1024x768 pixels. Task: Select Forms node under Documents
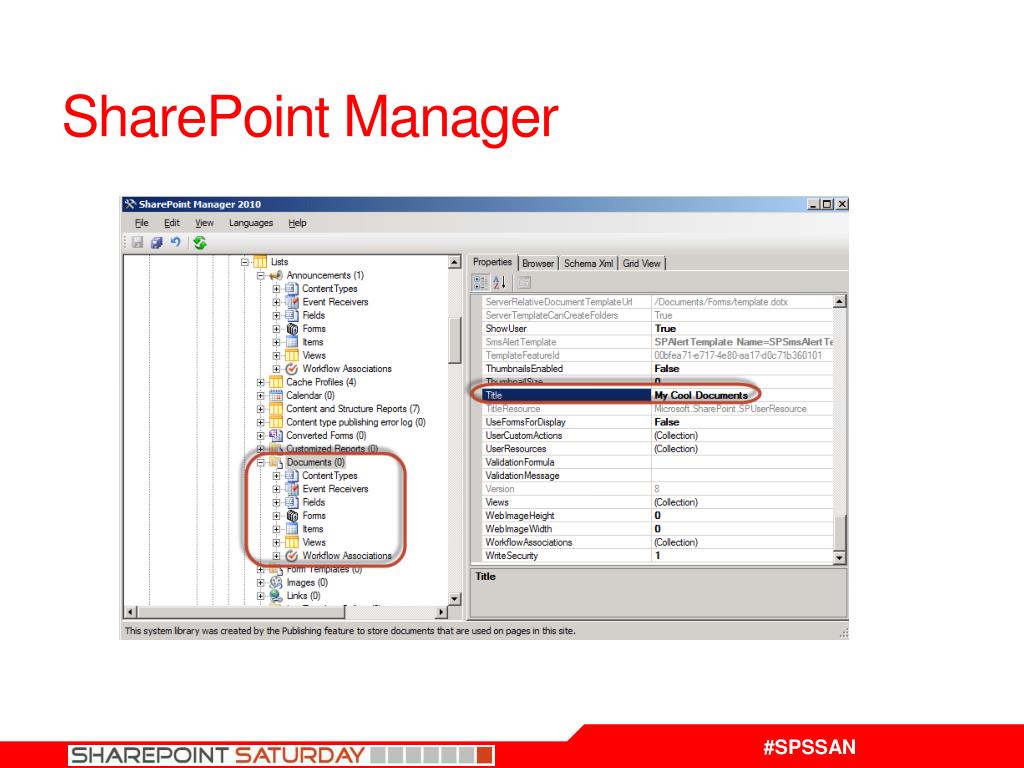pyautogui.click(x=313, y=516)
